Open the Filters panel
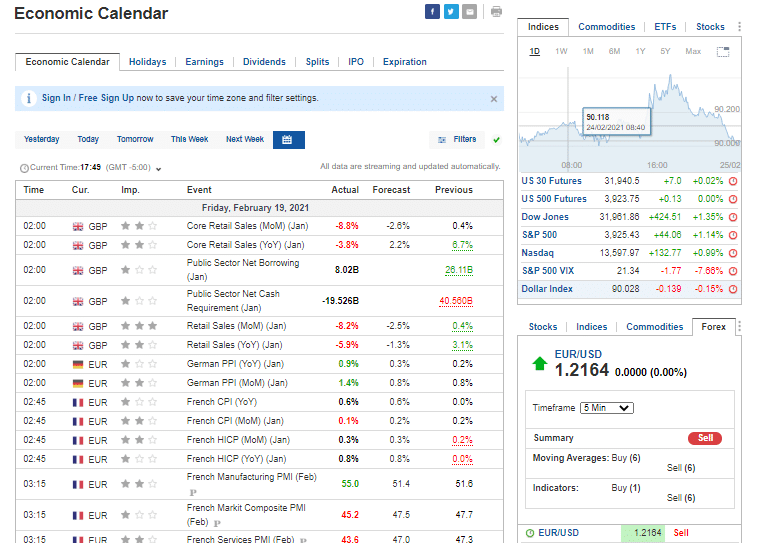 457,140
